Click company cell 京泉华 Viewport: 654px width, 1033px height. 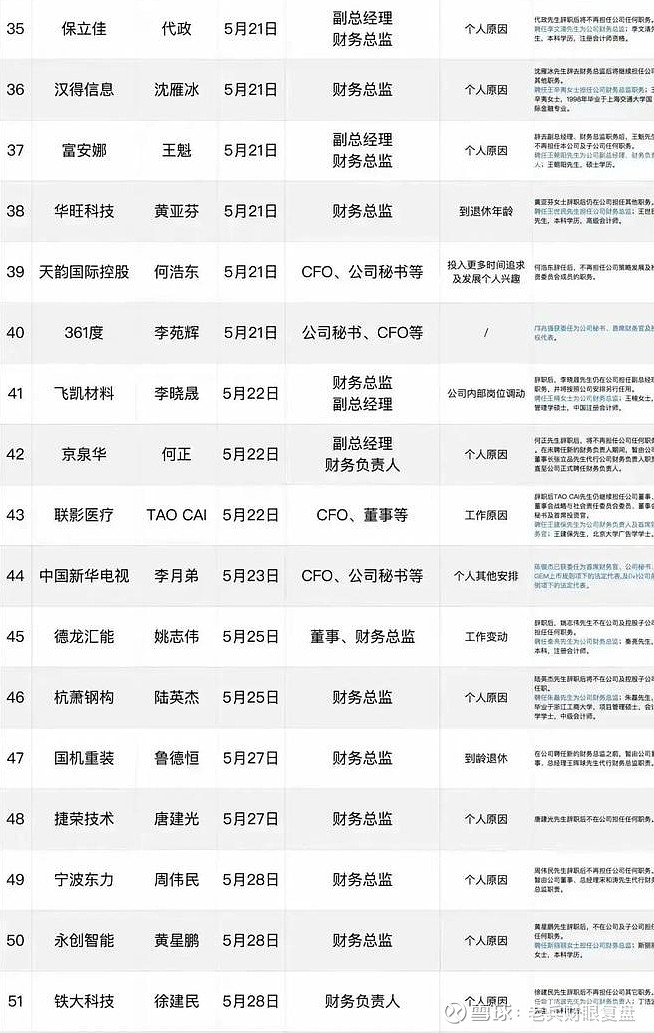[84, 454]
